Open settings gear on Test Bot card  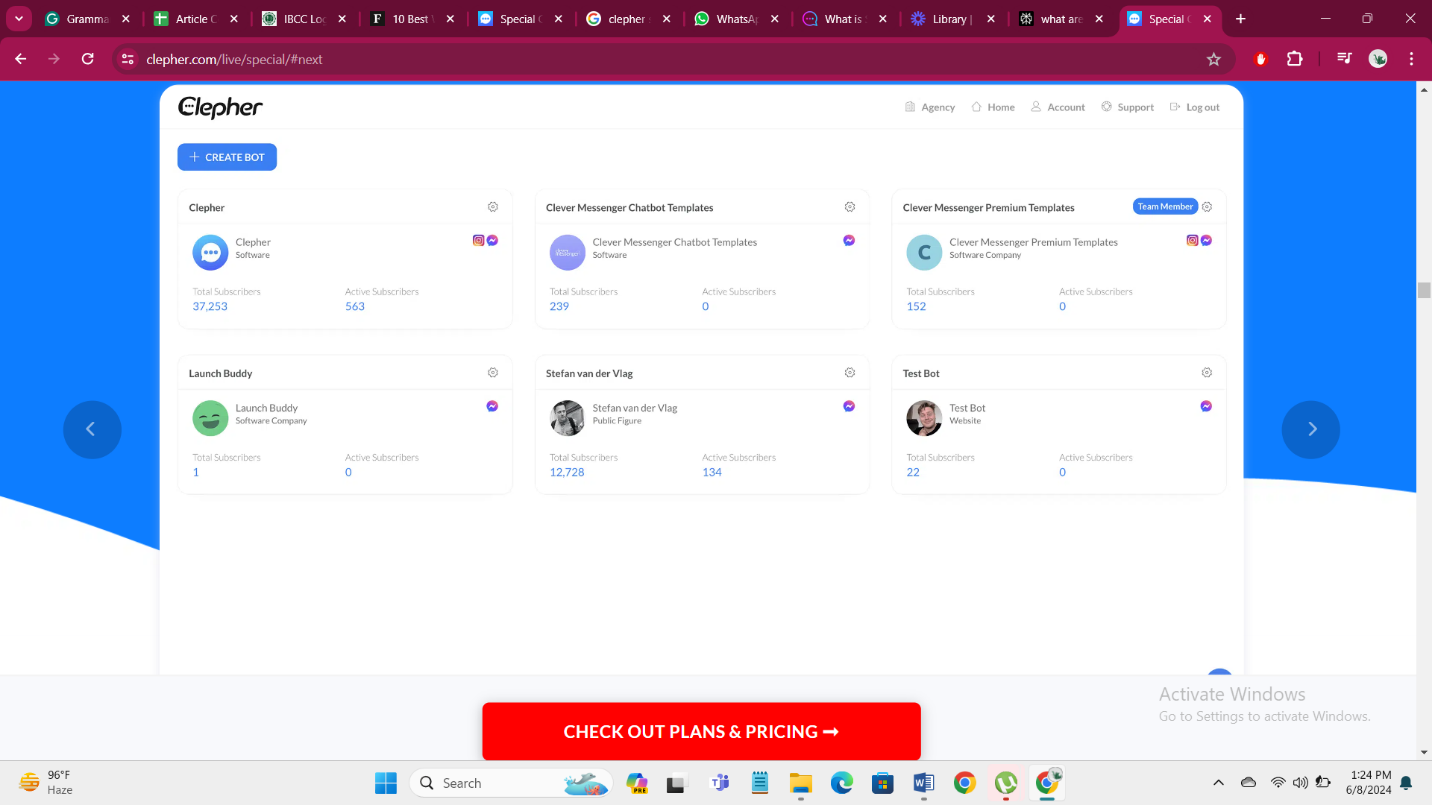1207,373
